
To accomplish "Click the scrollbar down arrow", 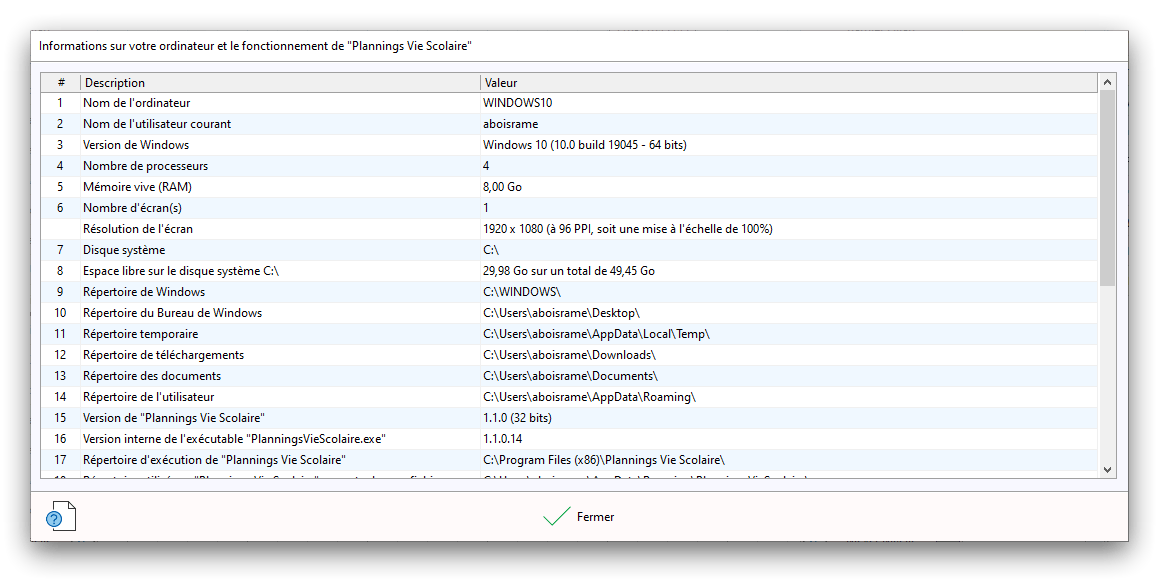I will tap(1107, 468).
